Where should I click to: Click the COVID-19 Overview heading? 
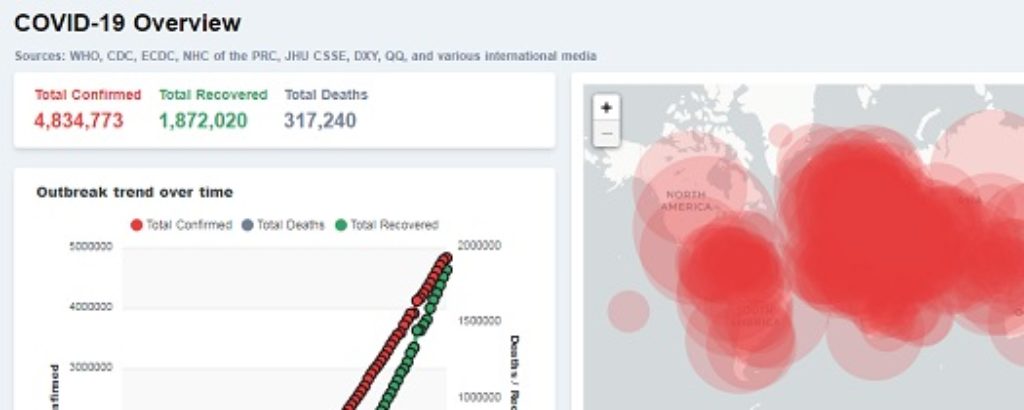tap(127, 24)
